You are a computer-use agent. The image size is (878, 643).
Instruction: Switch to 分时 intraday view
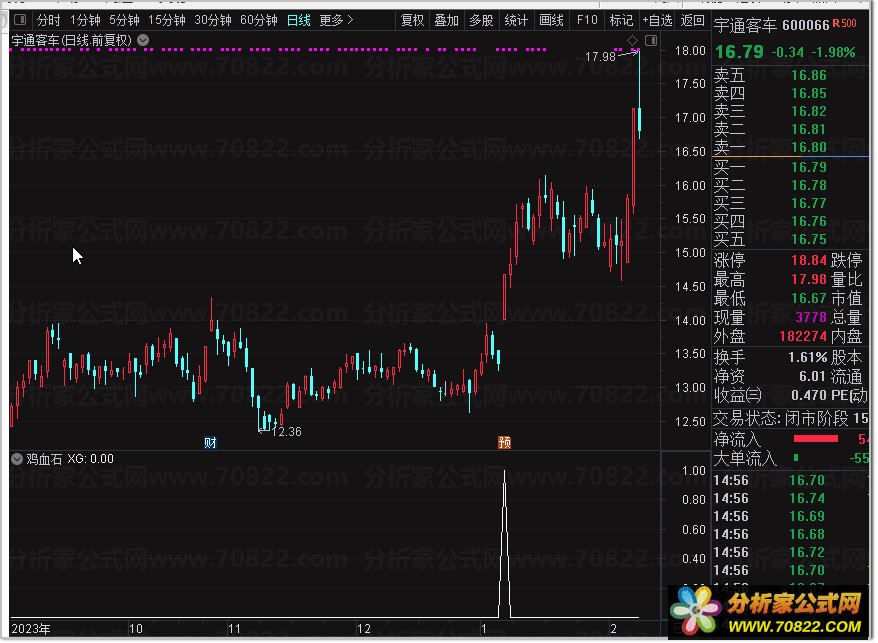pos(48,21)
